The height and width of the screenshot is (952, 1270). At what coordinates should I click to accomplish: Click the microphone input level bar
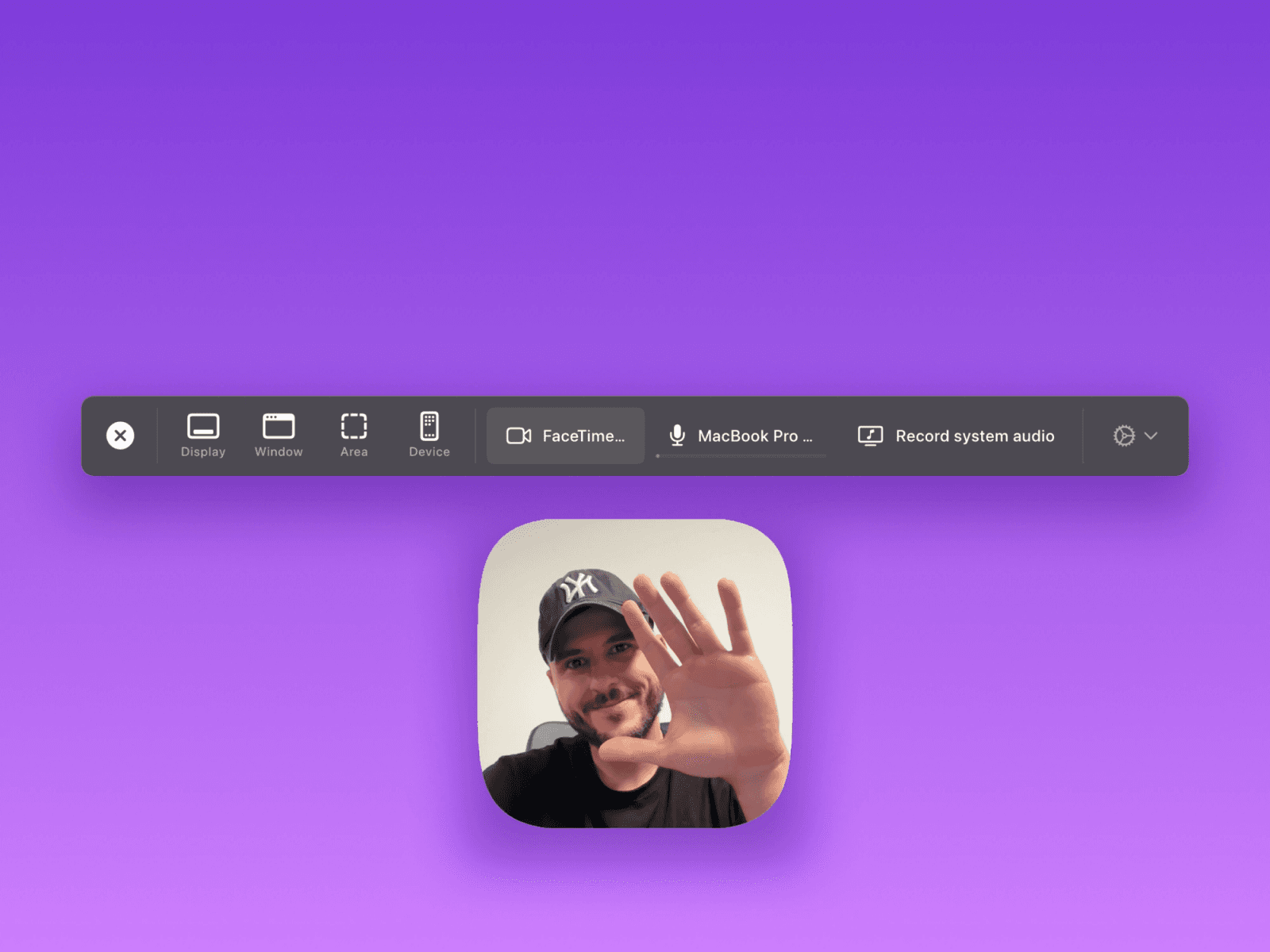tap(741, 456)
